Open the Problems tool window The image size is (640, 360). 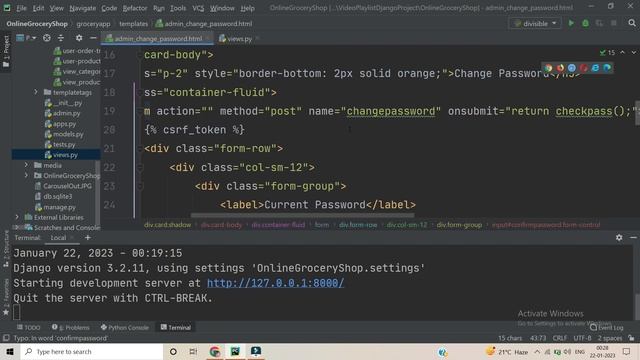click(71, 327)
